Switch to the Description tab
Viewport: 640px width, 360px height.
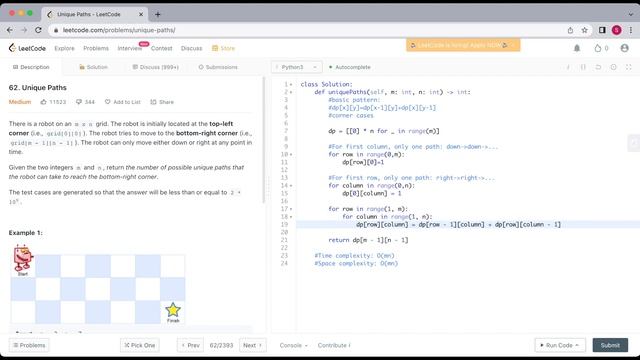(31, 67)
